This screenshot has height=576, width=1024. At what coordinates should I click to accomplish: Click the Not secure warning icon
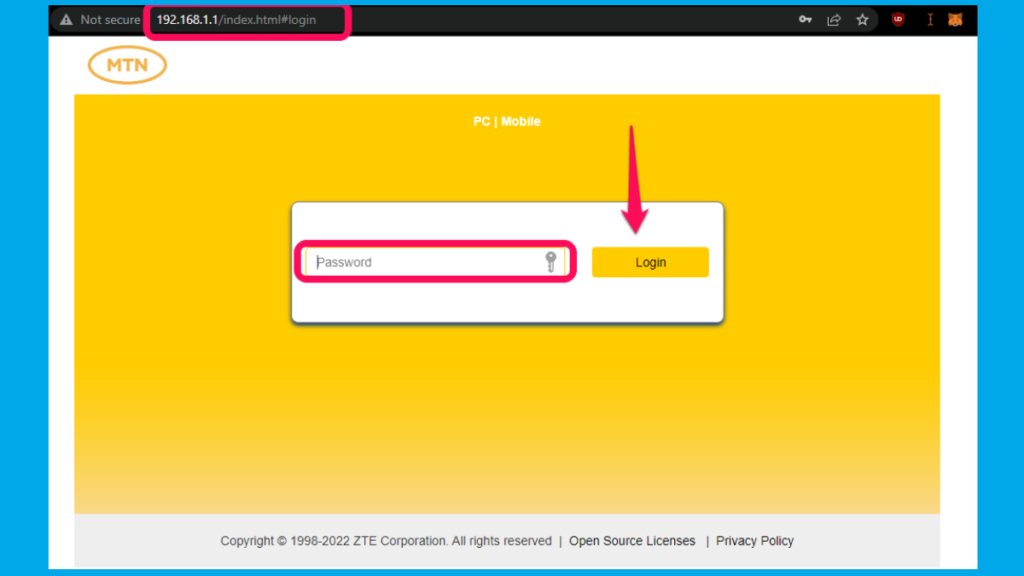coord(66,20)
